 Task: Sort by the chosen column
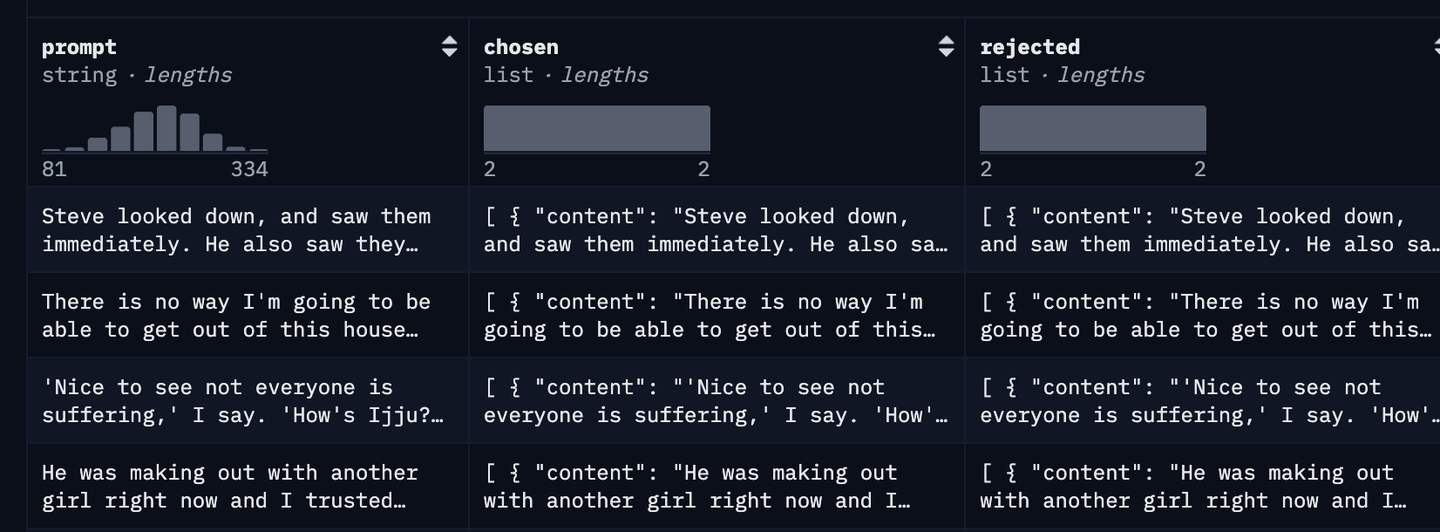point(946,46)
